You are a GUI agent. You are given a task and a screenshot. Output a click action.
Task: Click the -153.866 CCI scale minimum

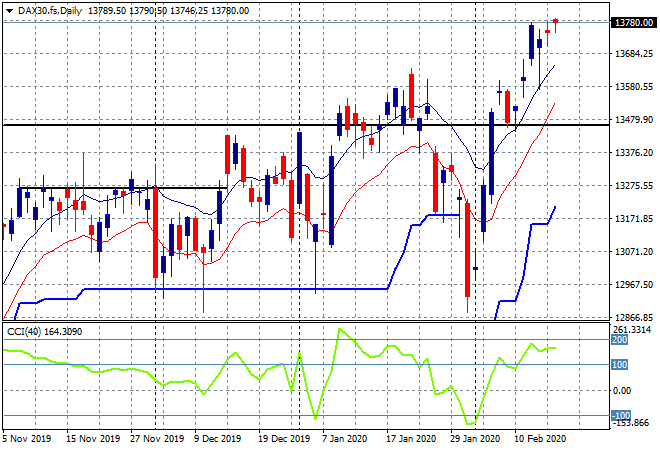[631, 423]
